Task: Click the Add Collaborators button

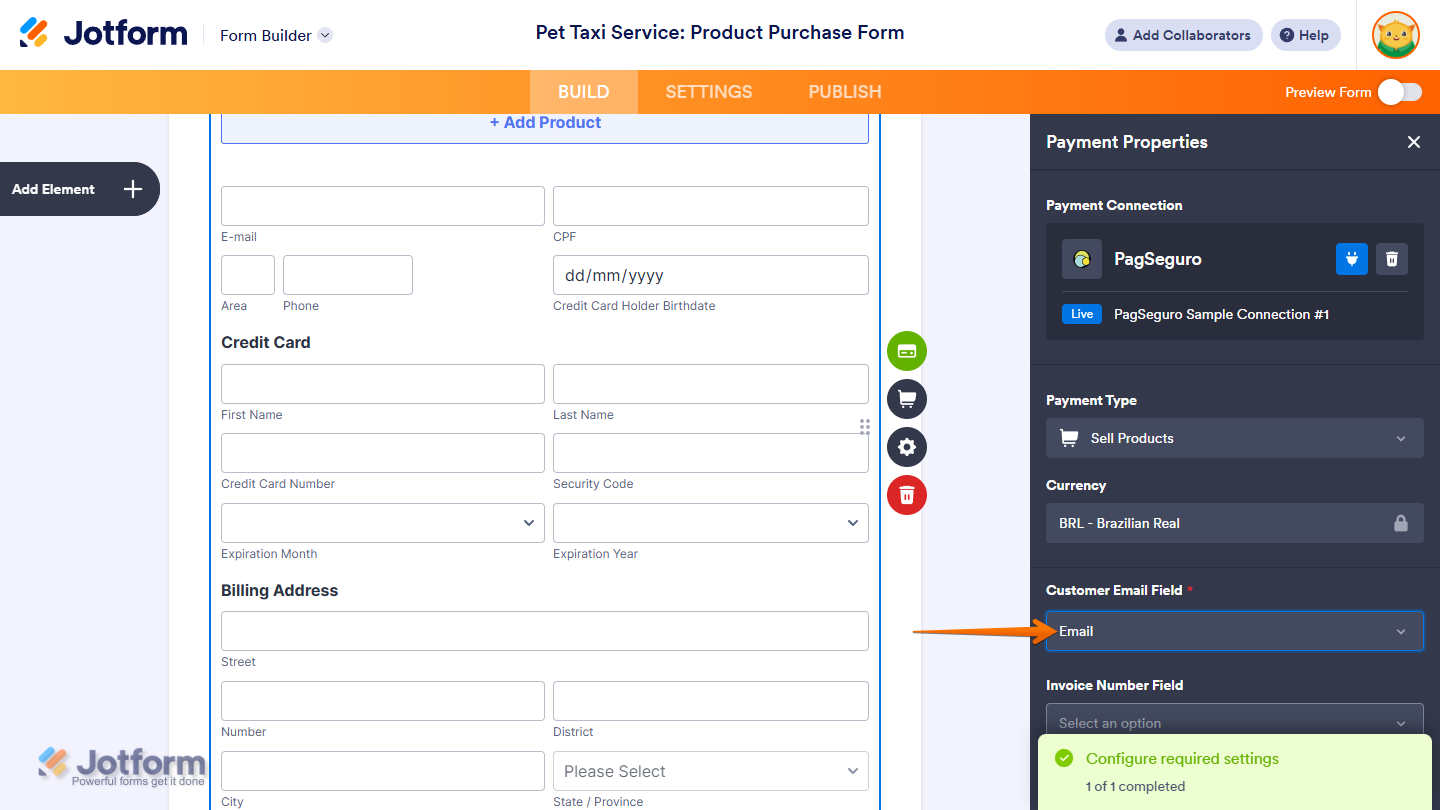Action: pyautogui.click(x=1183, y=35)
